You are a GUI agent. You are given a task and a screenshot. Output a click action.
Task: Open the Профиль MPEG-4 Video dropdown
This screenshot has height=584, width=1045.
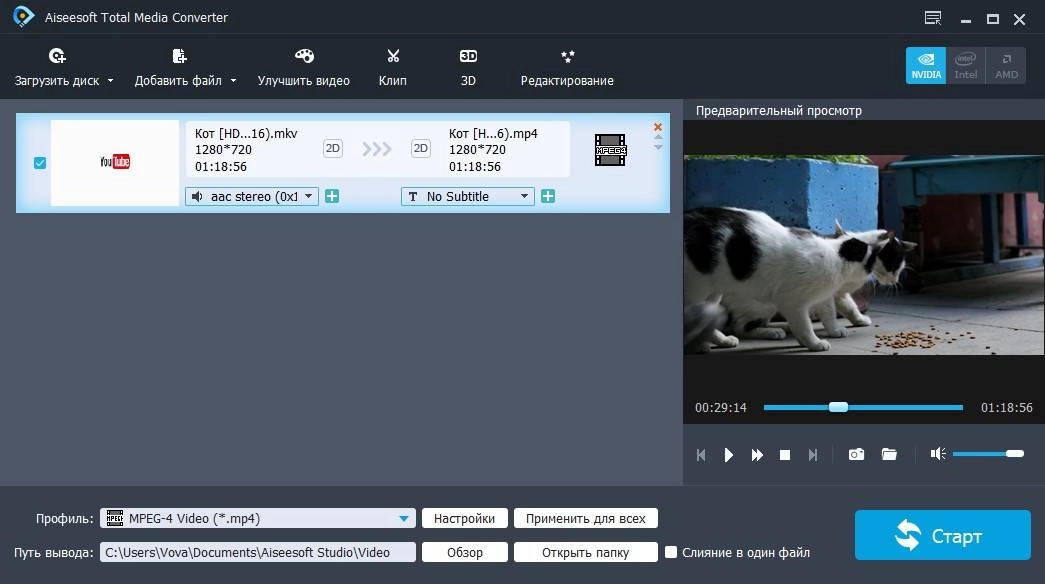tap(258, 518)
